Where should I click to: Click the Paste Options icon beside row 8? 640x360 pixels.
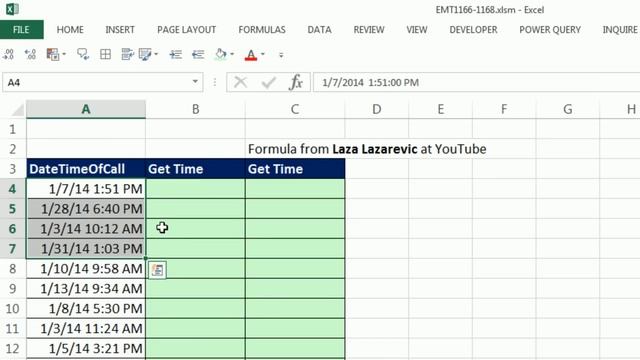[158, 270]
